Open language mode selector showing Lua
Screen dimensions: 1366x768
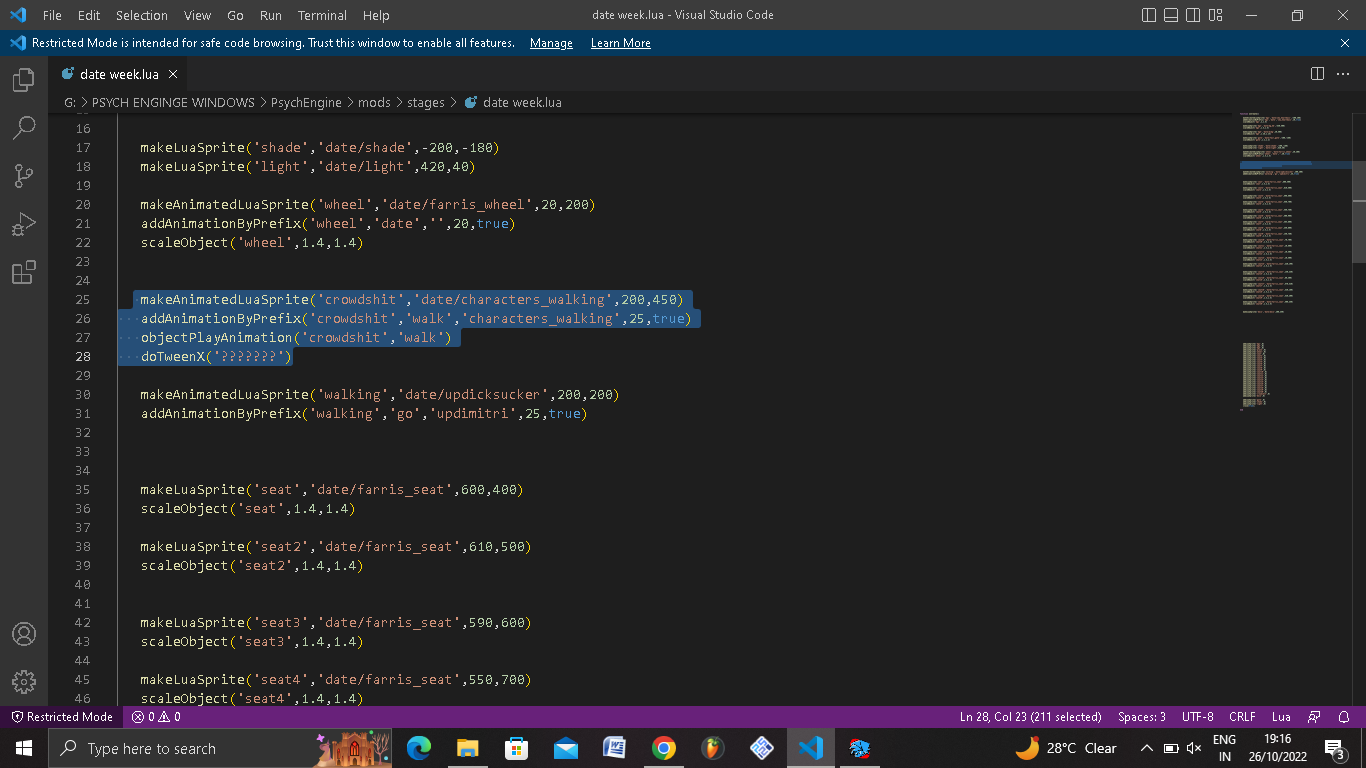(x=1281, y=716)
